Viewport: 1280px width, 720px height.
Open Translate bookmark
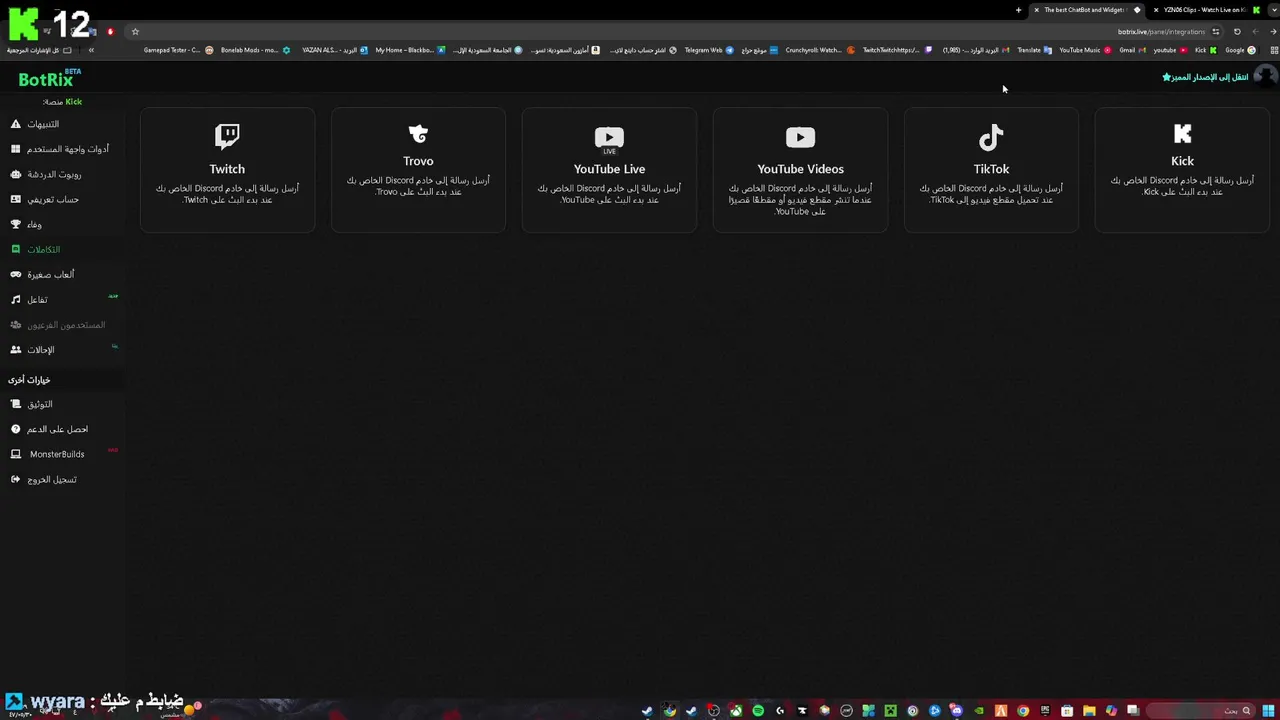point(1035,50)
